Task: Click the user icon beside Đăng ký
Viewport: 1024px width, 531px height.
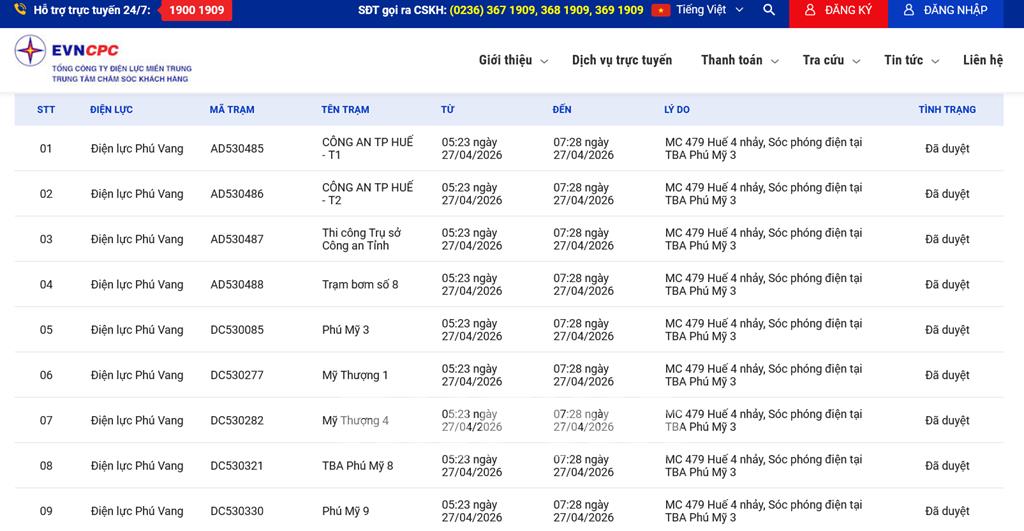Action: [810, 10]
